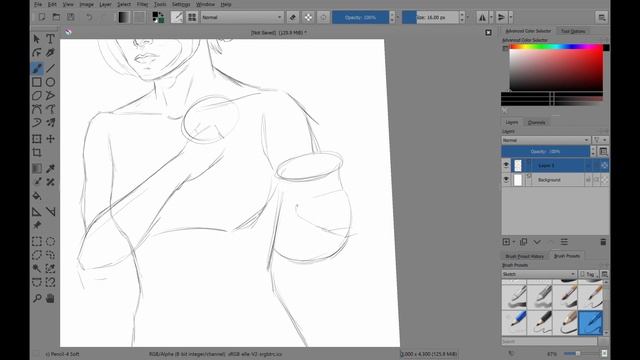Select the Dynamic Brush tool
Viewport: 640px width, 360px height.
pyautogui.click(x=37, y=122)
